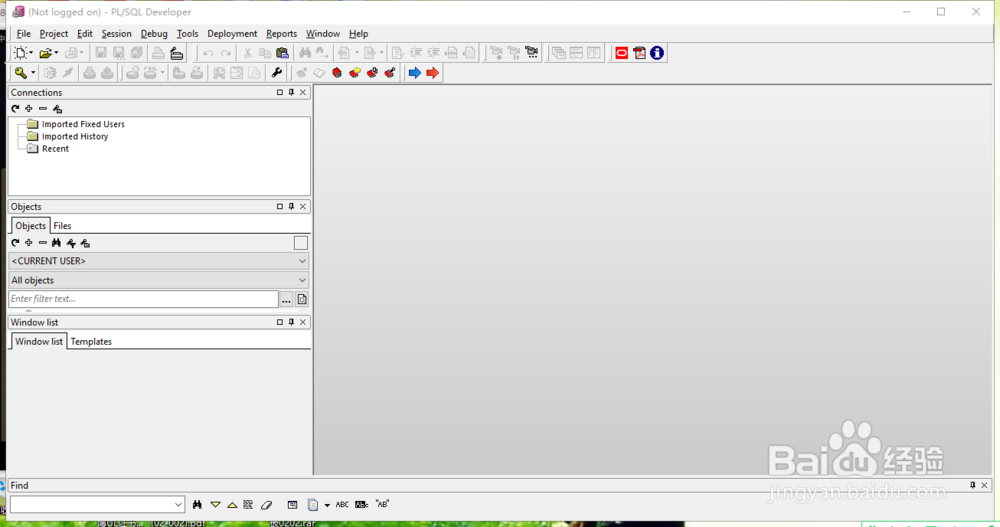Open Preferences with the wrench icon
This screenshot has width=1000, height=527.
coord(277,73)
